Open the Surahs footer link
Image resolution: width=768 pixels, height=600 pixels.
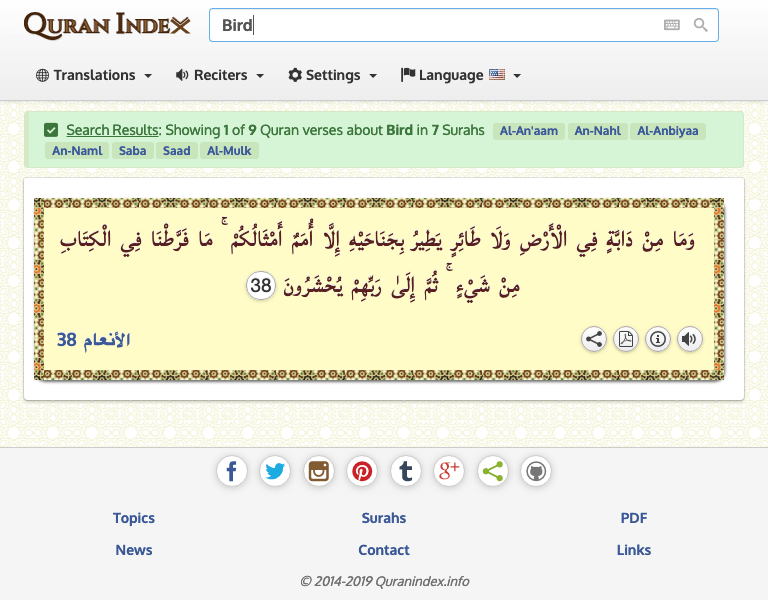click(384, 518)
